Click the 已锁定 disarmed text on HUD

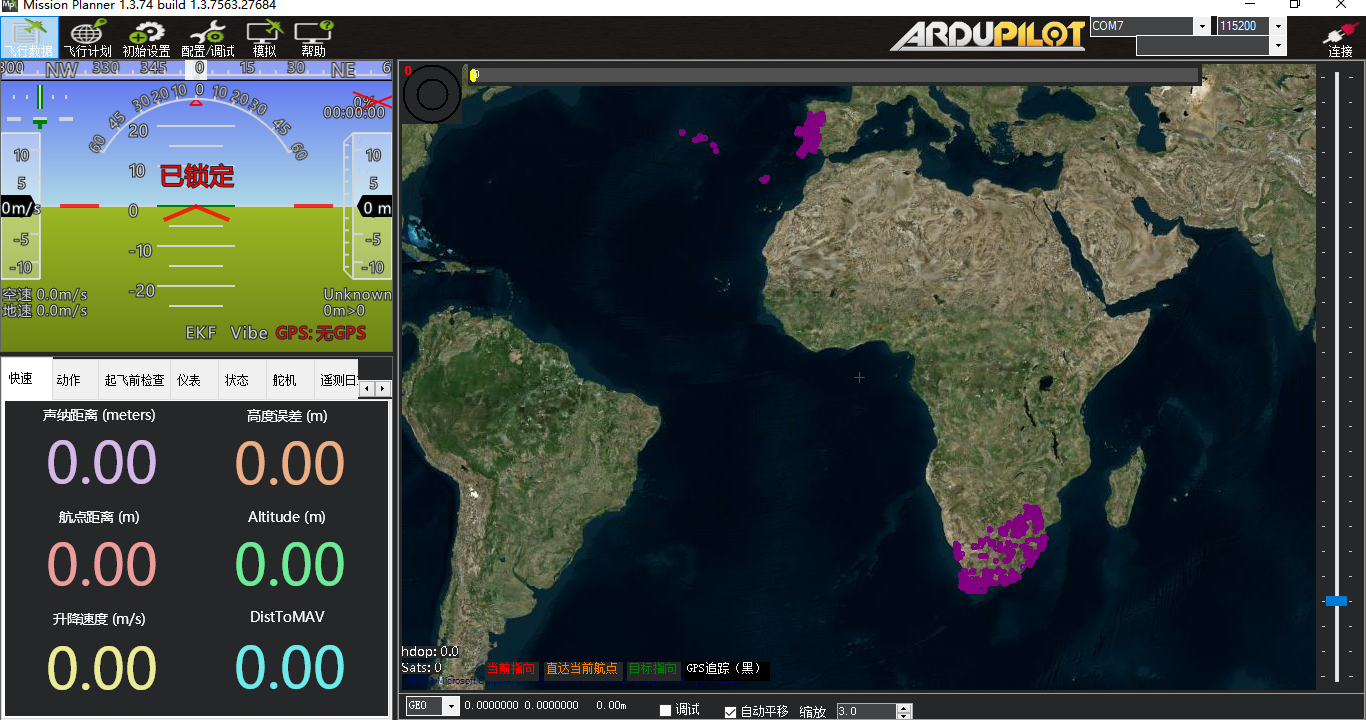[197, 176]
